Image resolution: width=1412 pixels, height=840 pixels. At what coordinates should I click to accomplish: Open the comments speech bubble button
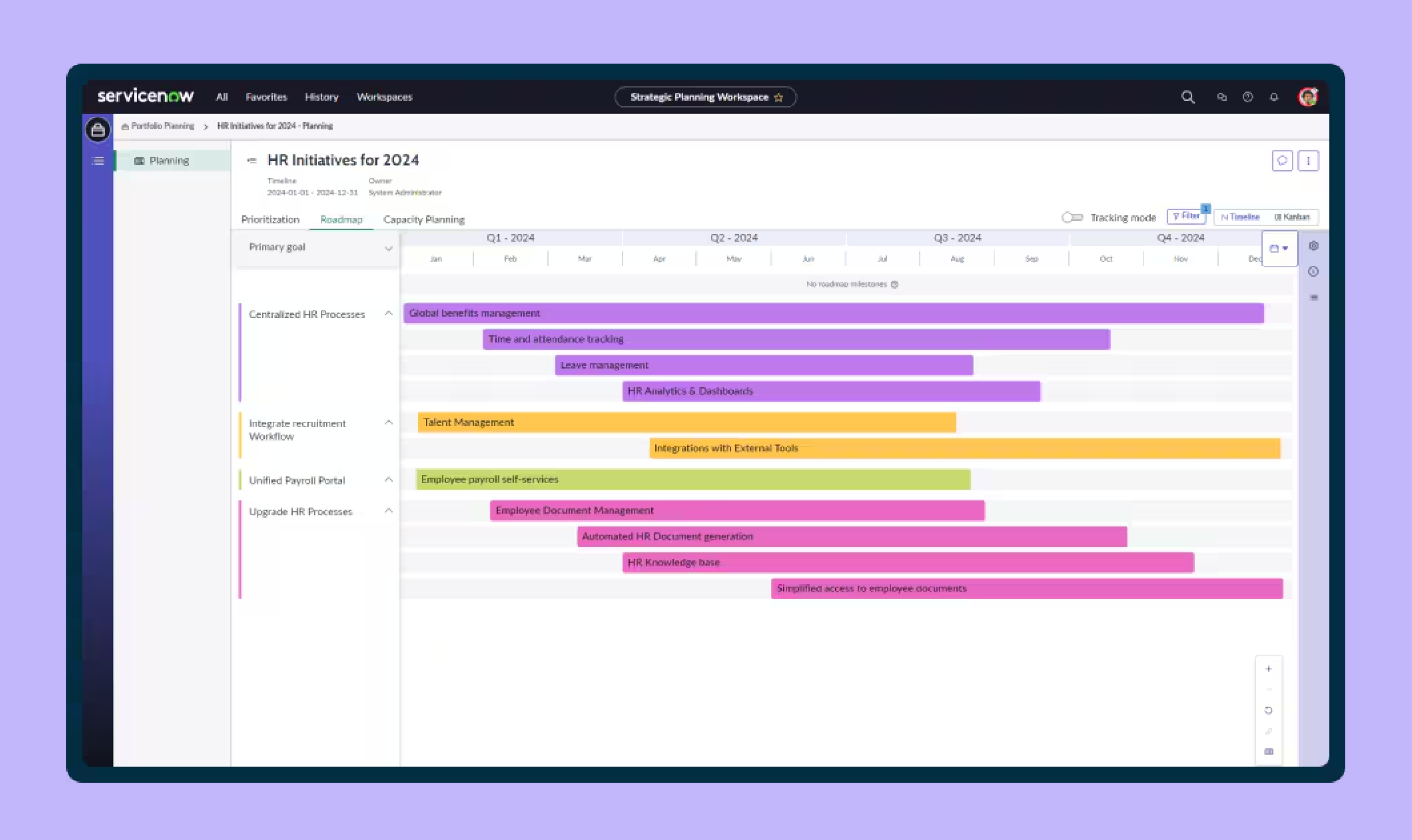click(1282, 161)
